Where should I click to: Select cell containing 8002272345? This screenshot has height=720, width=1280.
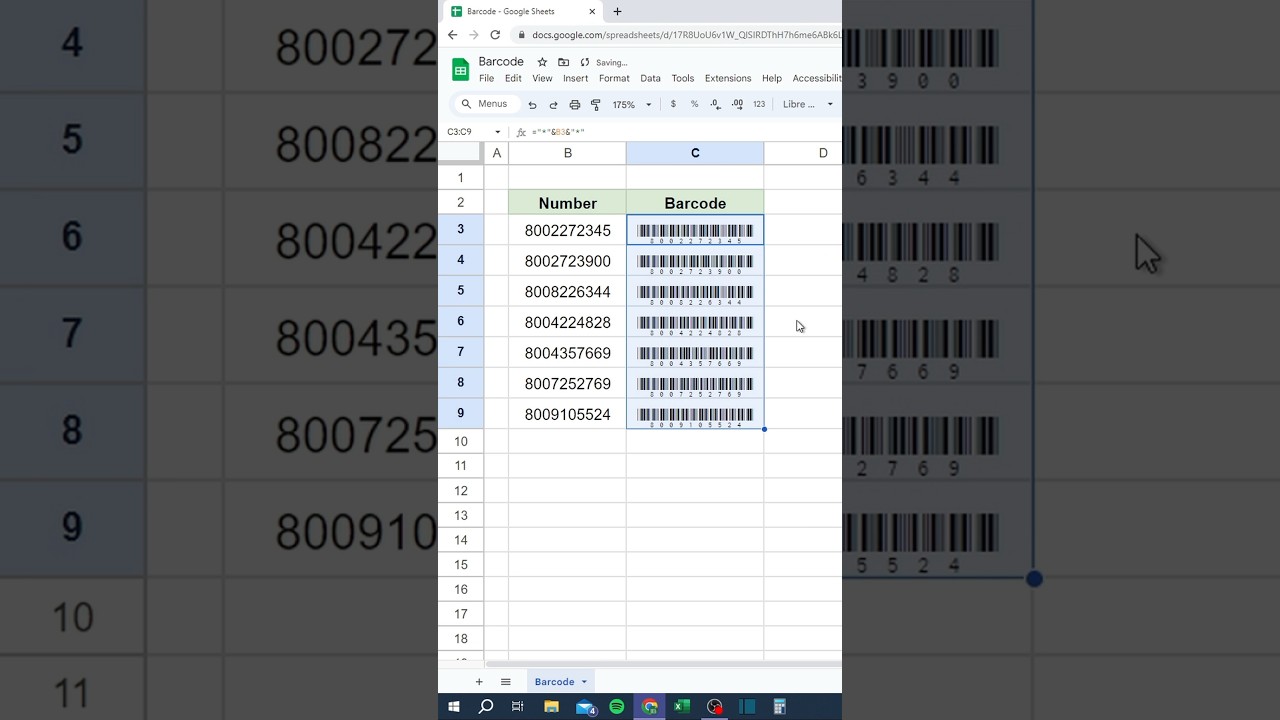pos(567,230)
